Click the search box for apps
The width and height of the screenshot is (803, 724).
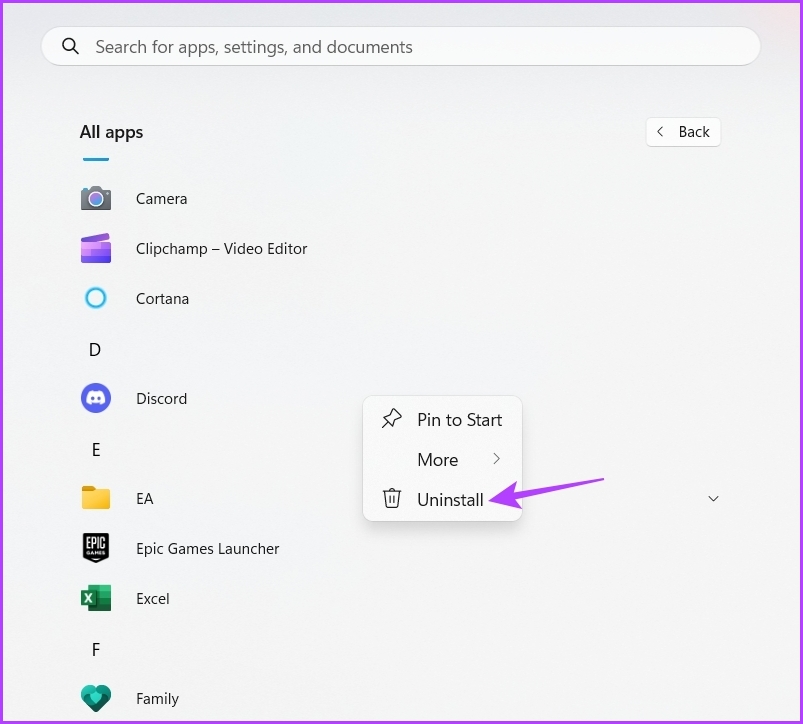400,47
